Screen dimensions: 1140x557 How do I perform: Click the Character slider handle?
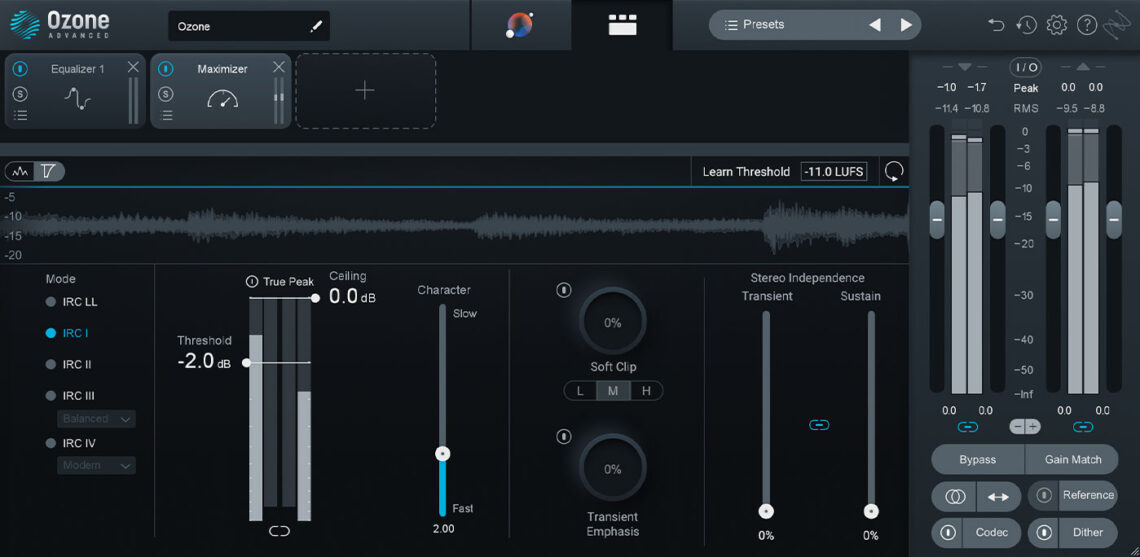coord(443,454)
